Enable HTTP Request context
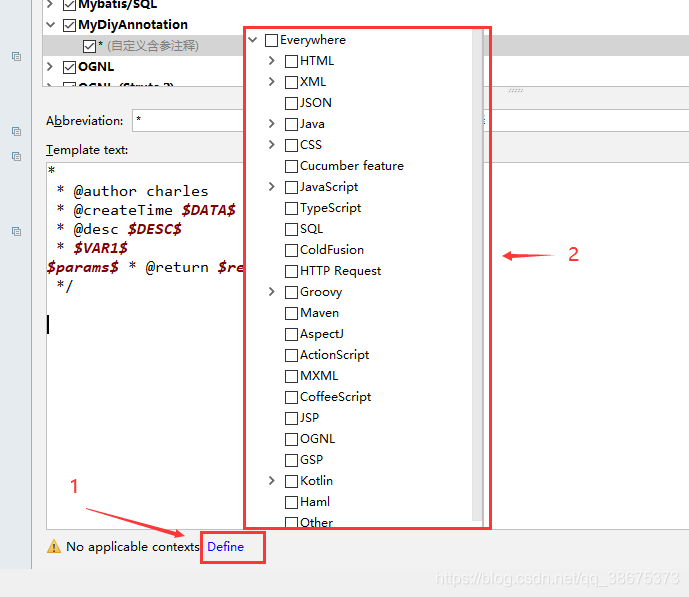 [x=291, y=271]
